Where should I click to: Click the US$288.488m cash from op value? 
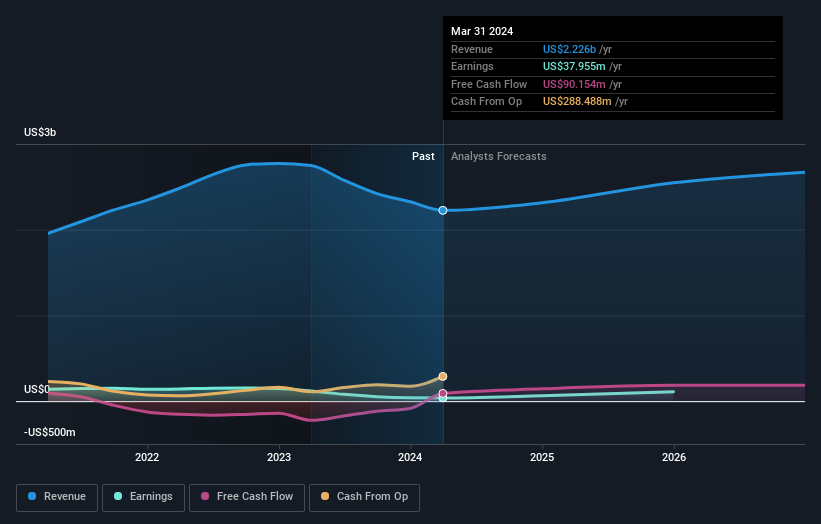coord(577,102)
